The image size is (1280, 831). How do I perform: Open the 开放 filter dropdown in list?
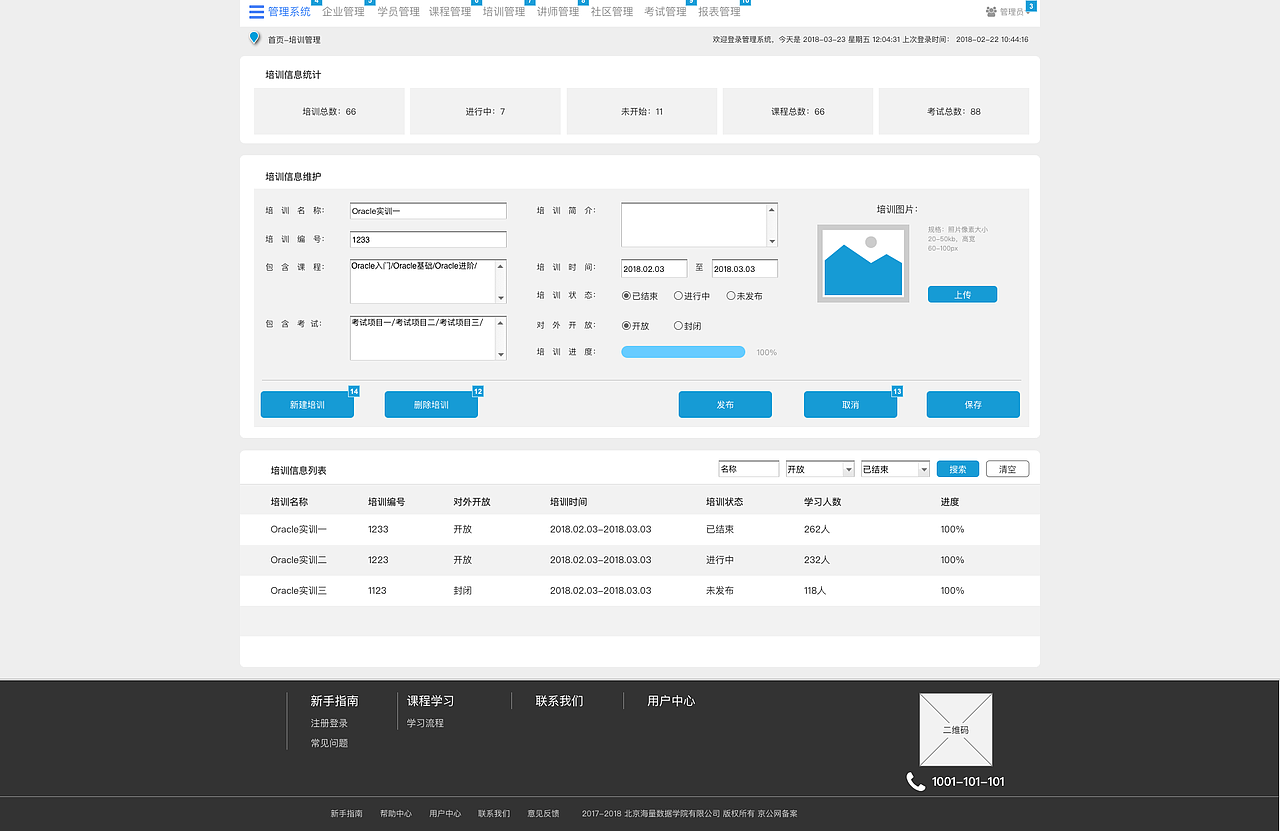click(820, 469)
